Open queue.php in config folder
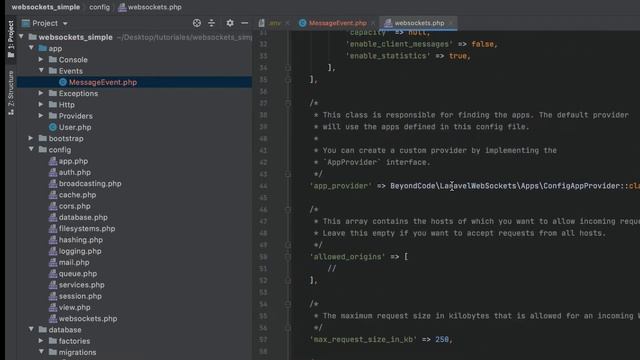The image size is (640, 360). pos(78,273)
